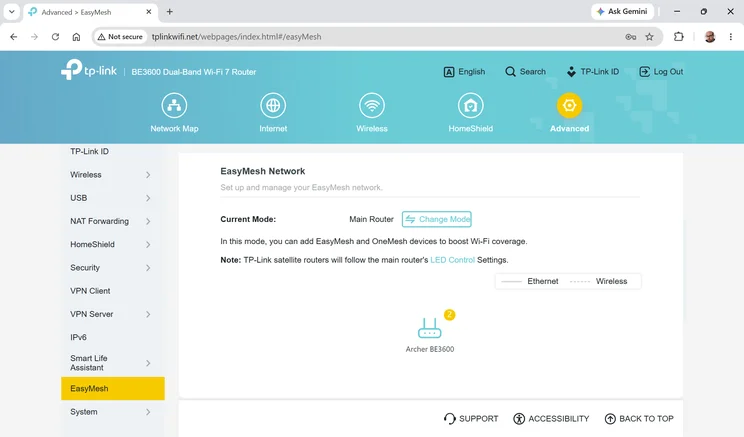Click the Search magnifier icon
Viewport: 744px width, 437px height.
point(510,72)
